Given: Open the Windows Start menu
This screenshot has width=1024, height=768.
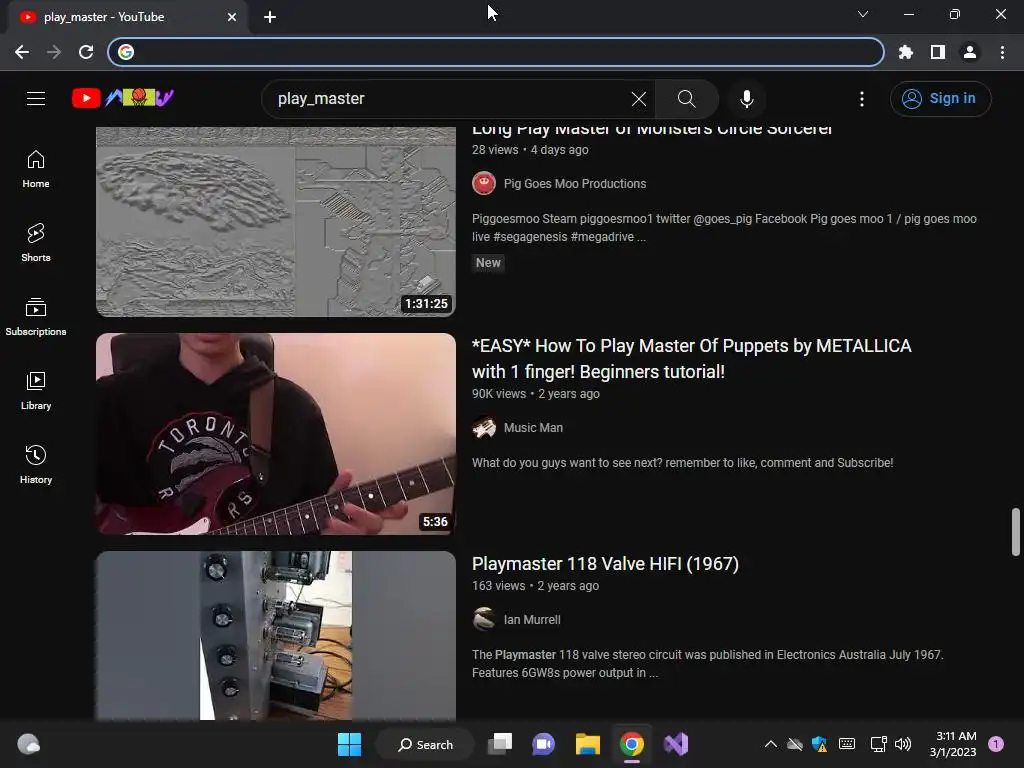Looking at the screenshot, I should point(349,744).
